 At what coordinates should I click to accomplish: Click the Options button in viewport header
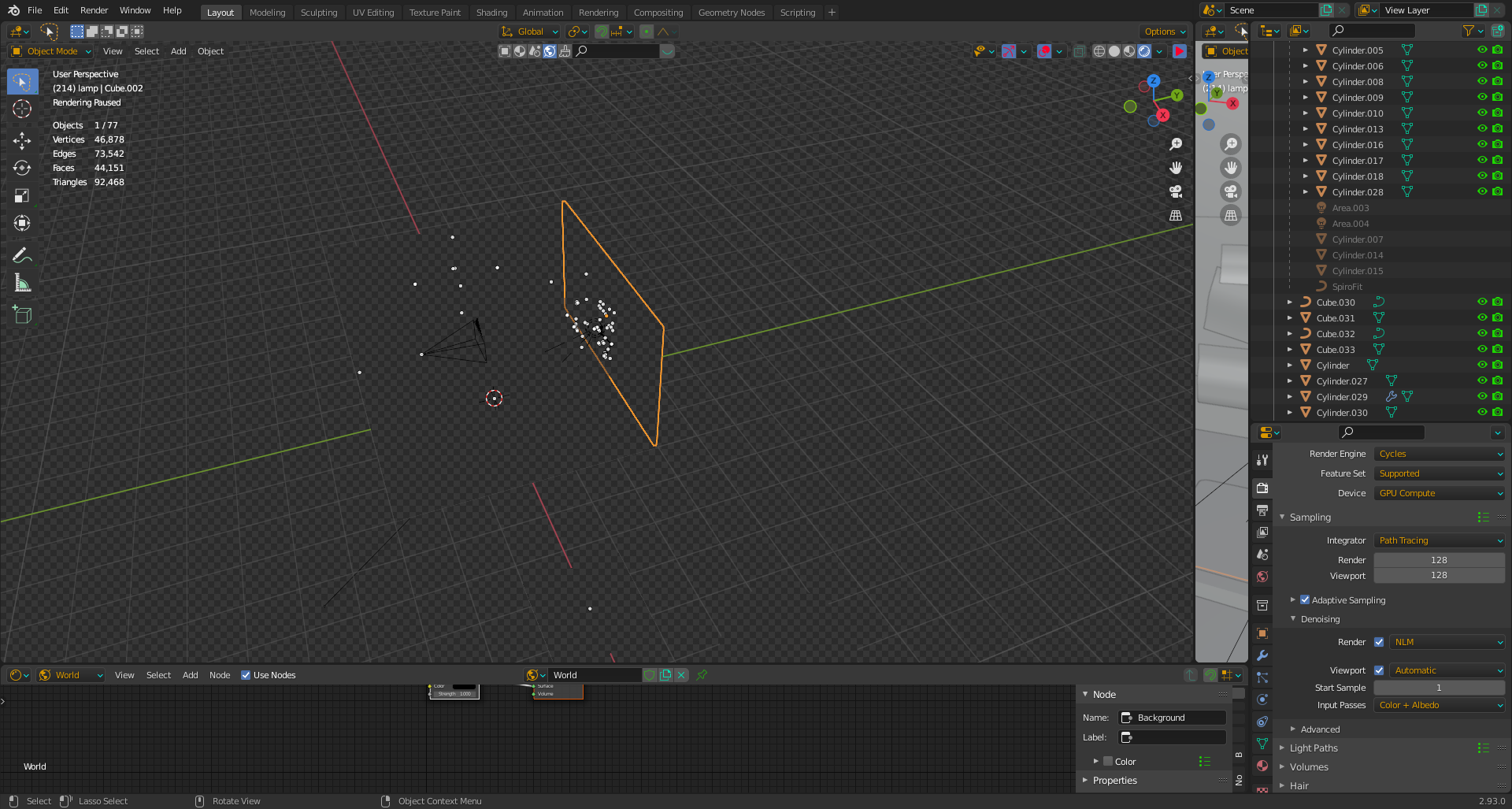(x=1164, y=32)
